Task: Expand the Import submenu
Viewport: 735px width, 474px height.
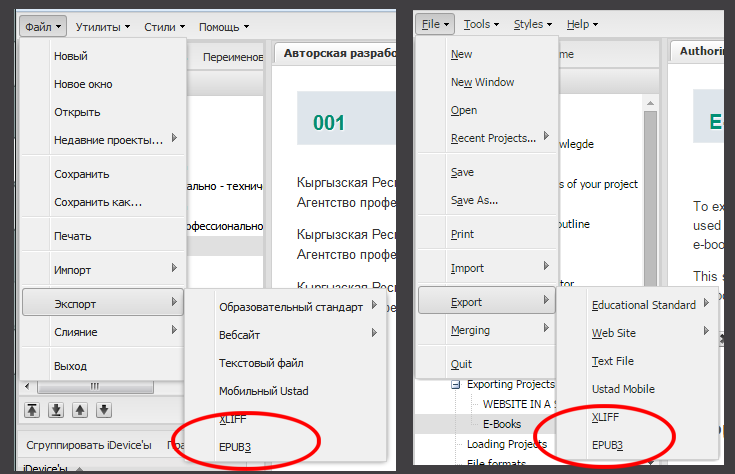Action: click(487, 268)
